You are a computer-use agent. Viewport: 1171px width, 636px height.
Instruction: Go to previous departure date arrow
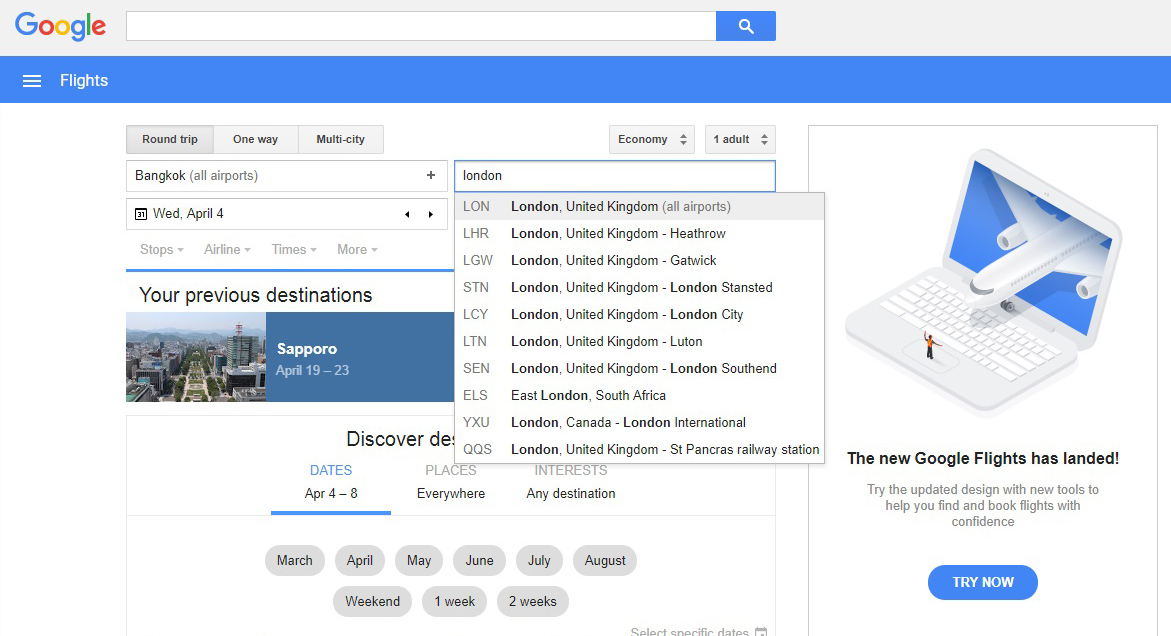pos(407,214)
